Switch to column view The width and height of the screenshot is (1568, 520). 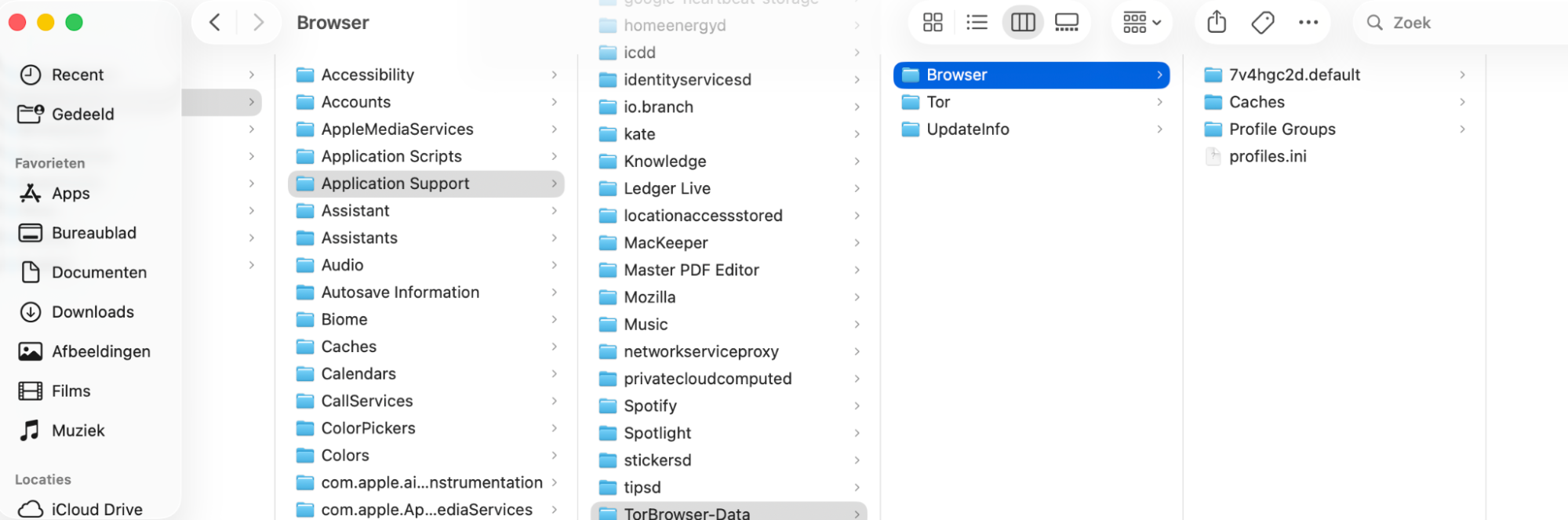pyautogui.click(x=1023, y=23)
